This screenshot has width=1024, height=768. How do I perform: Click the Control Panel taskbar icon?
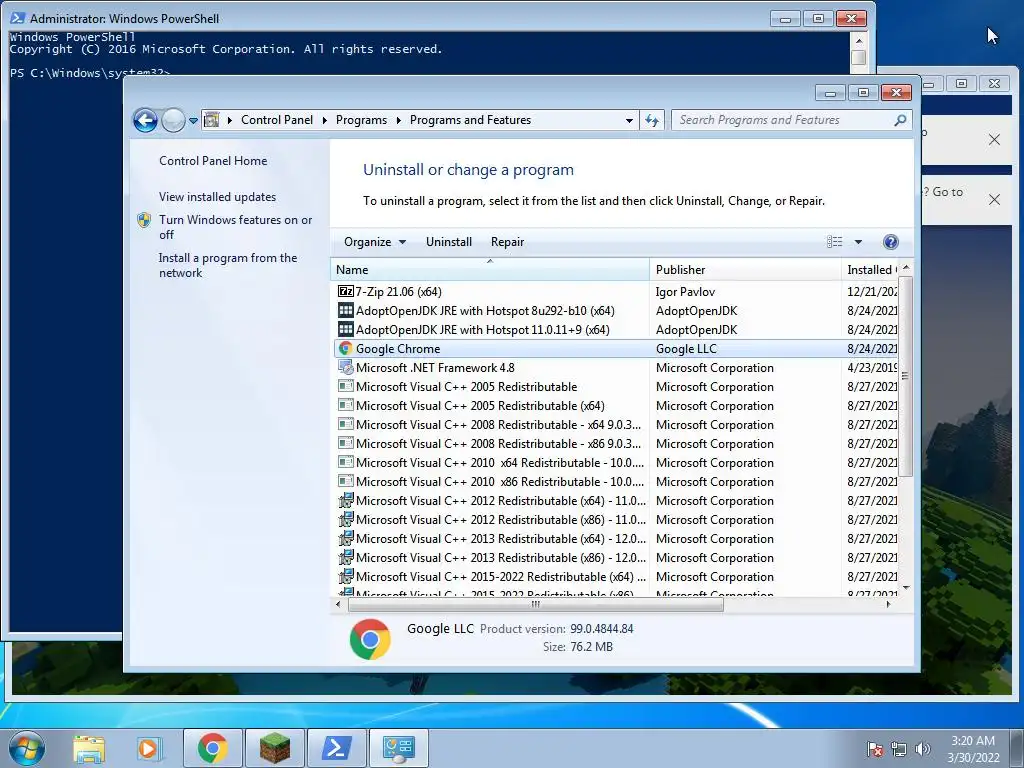coord(398,748)
